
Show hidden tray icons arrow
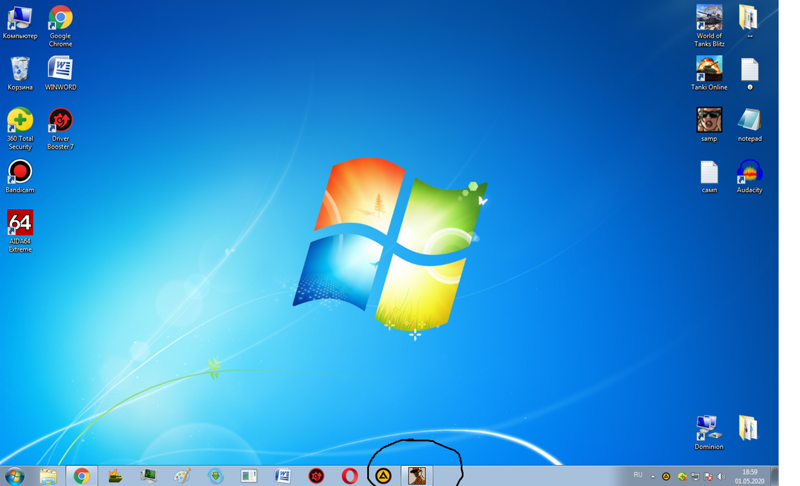coord(653,477)
